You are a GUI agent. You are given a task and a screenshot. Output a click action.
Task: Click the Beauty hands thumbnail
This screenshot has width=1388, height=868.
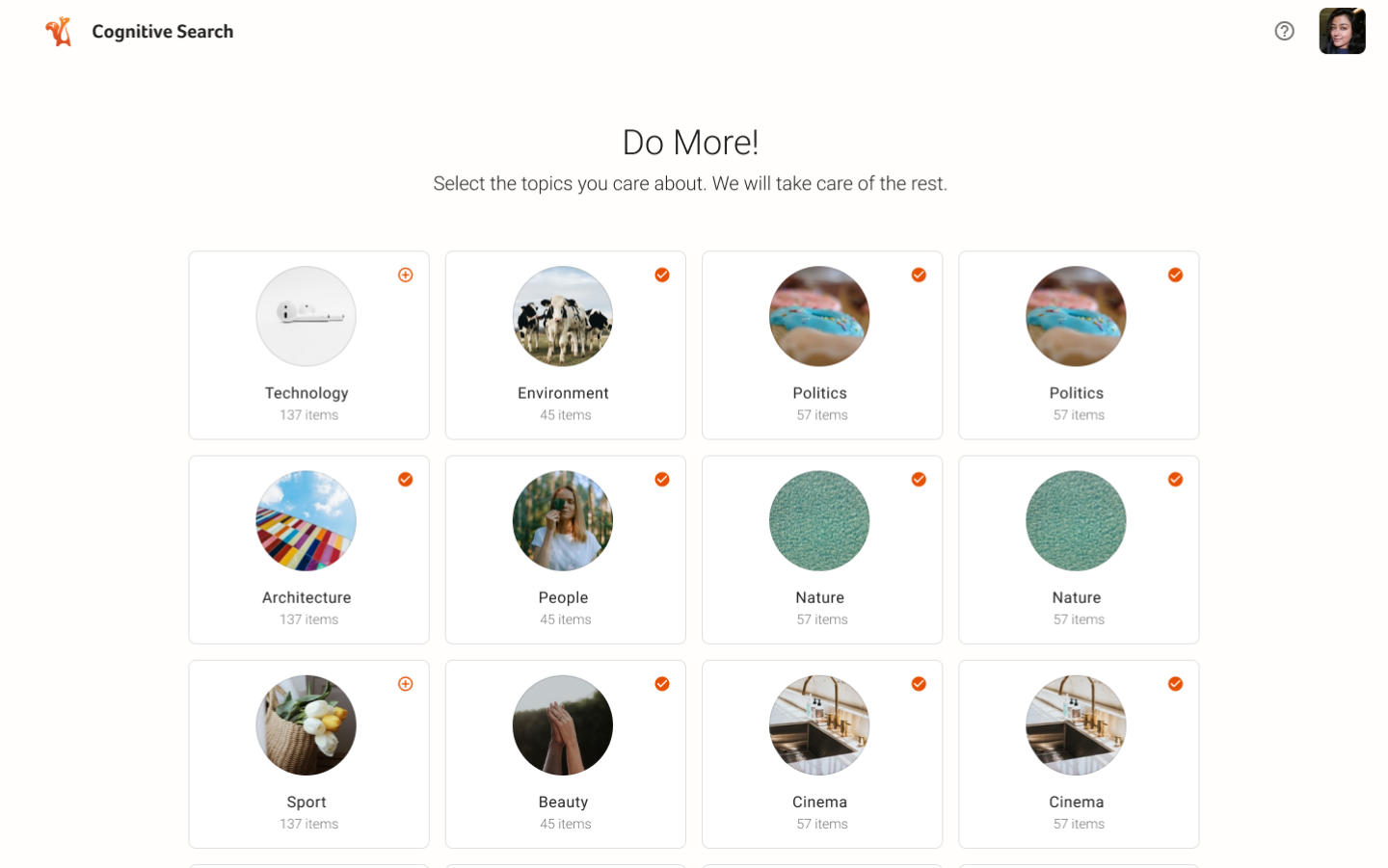pyautogui.click(x=563, y=724)
